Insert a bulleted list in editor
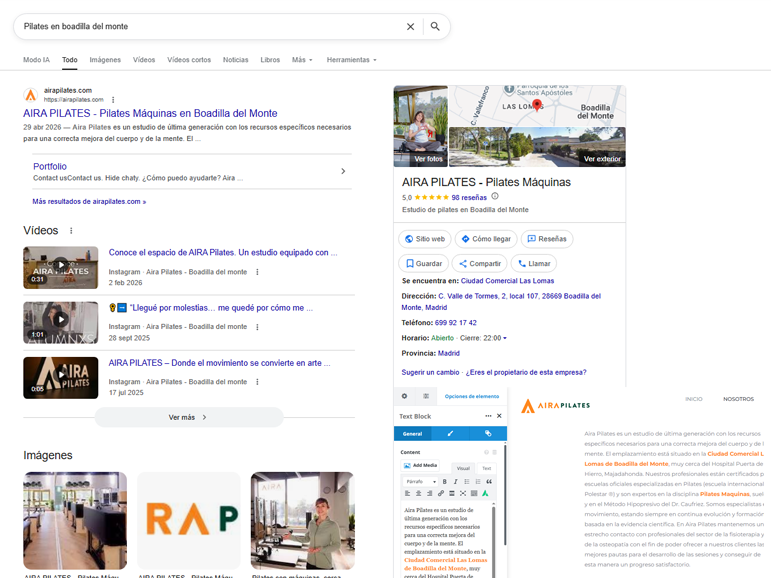Image resolution: width=771 pixels, height=578 pixels. (x=467, y=482)
